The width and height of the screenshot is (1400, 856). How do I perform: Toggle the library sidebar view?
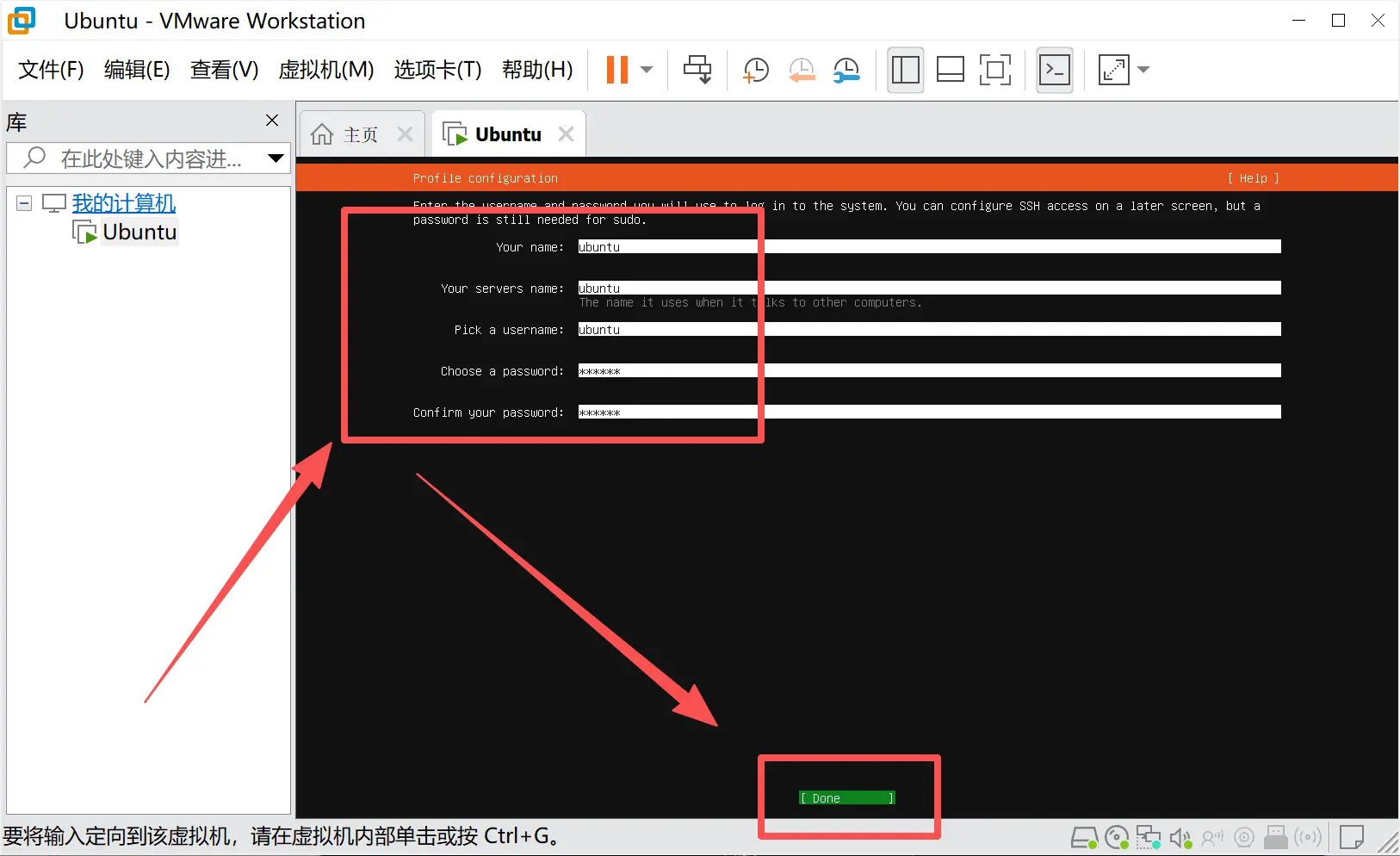click(x=906, y=70)
